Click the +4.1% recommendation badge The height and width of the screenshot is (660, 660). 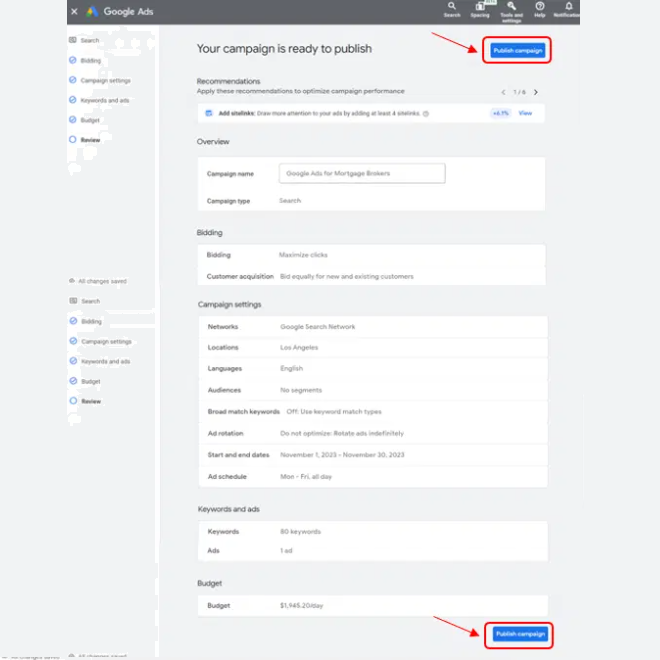[499, 114]
